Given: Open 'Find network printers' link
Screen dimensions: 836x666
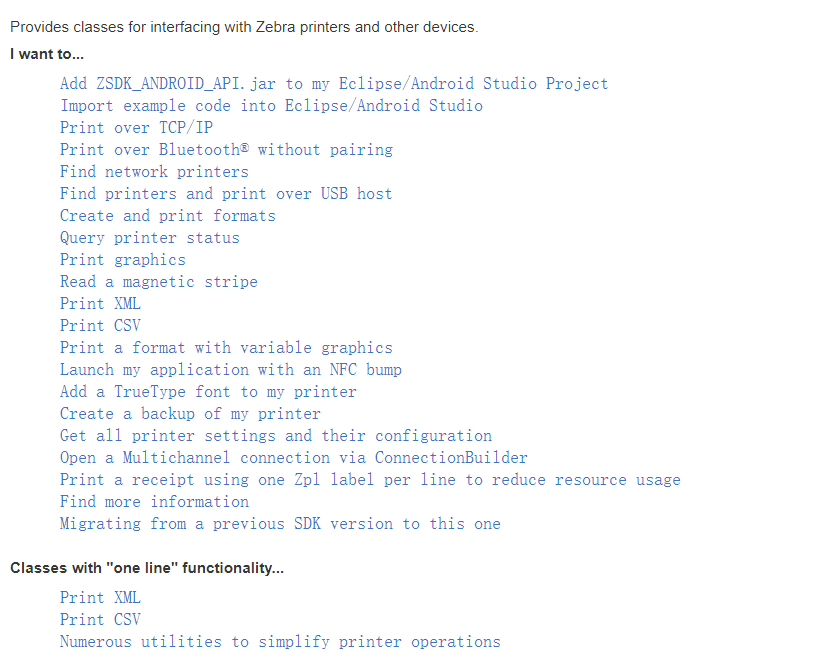Looking at the screenshot, I should pos(154,172).
